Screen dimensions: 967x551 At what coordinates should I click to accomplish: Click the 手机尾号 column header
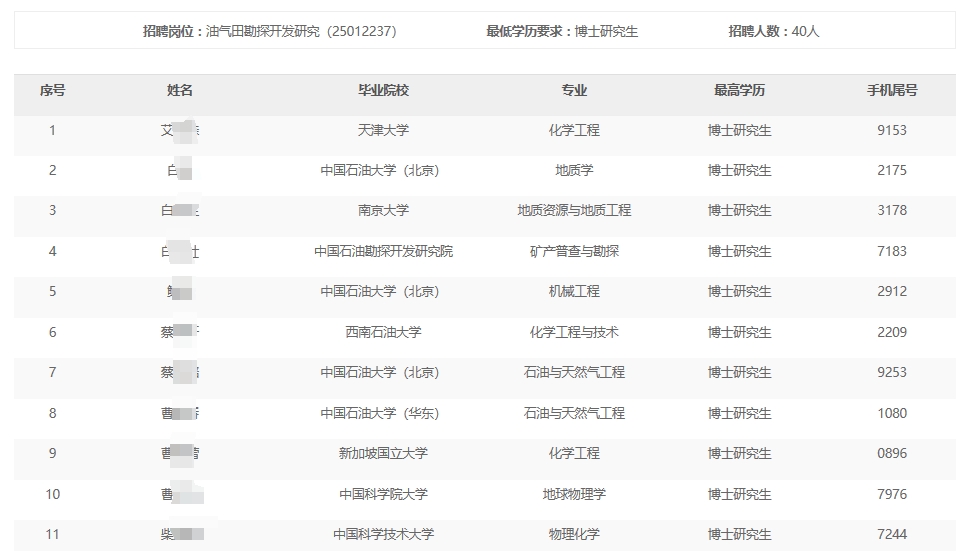click(891, 90)
